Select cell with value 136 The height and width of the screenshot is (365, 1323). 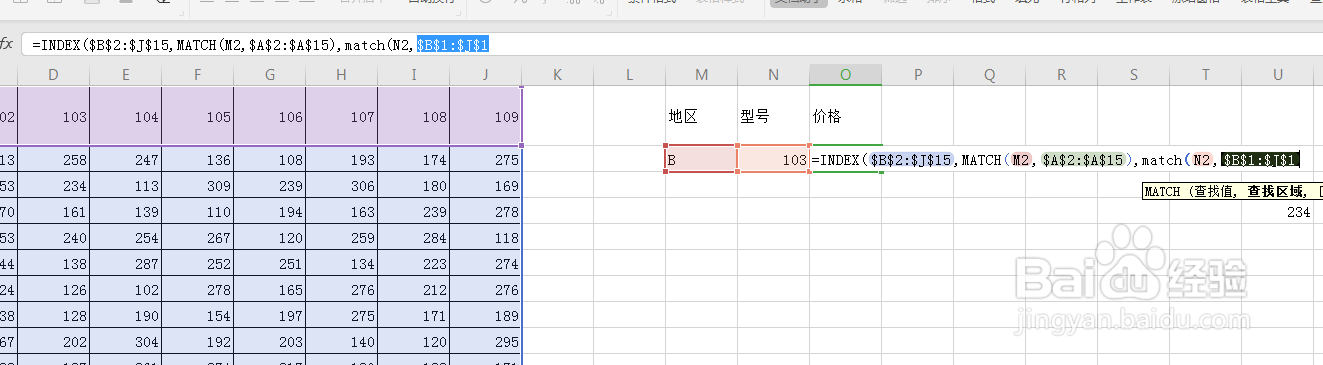coord(197,159)
